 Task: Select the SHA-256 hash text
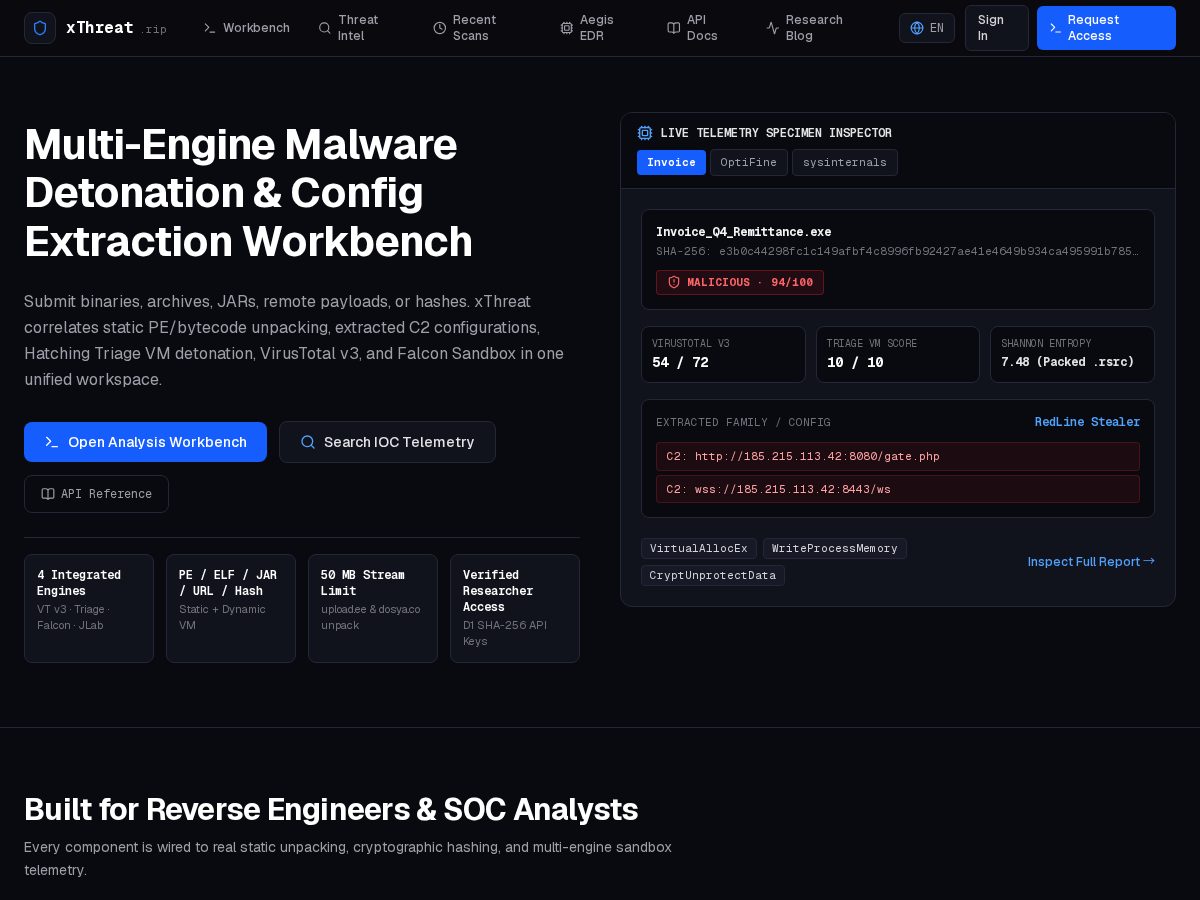click(897, 252)
